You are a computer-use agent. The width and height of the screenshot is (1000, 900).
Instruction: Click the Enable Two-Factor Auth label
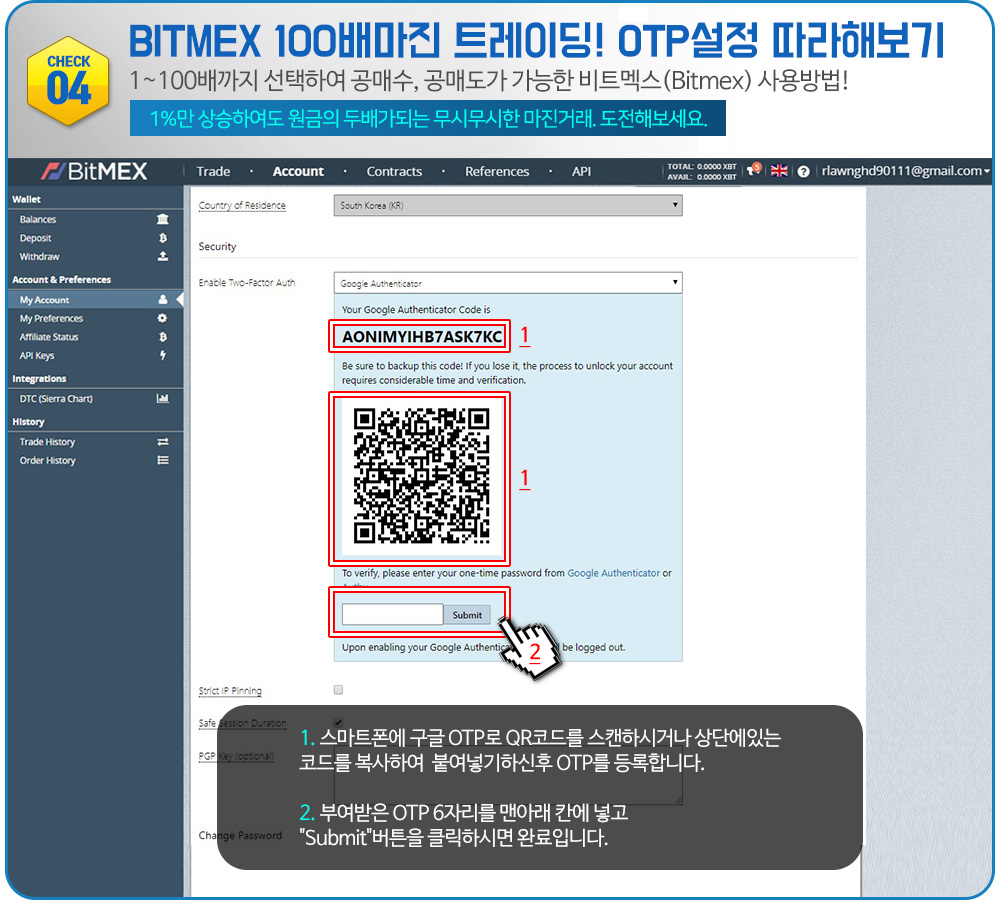(x=247, y=283)
